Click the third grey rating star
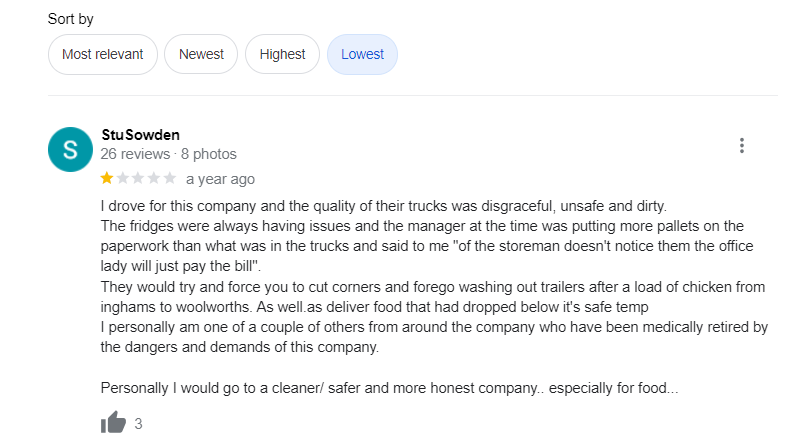The image size is (786, 437). (x=139, y=179)
